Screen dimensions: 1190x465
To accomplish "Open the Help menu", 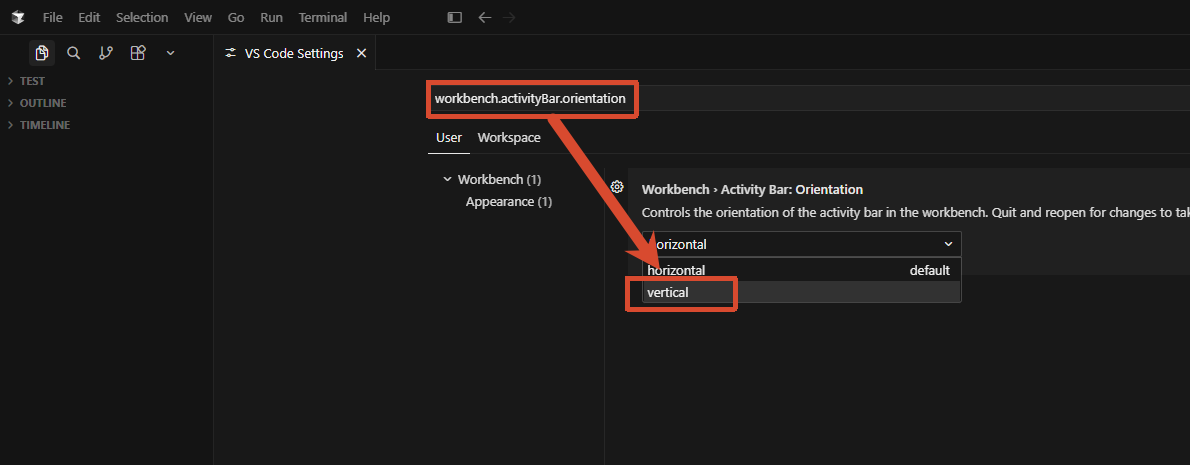I will coord(376,17).
